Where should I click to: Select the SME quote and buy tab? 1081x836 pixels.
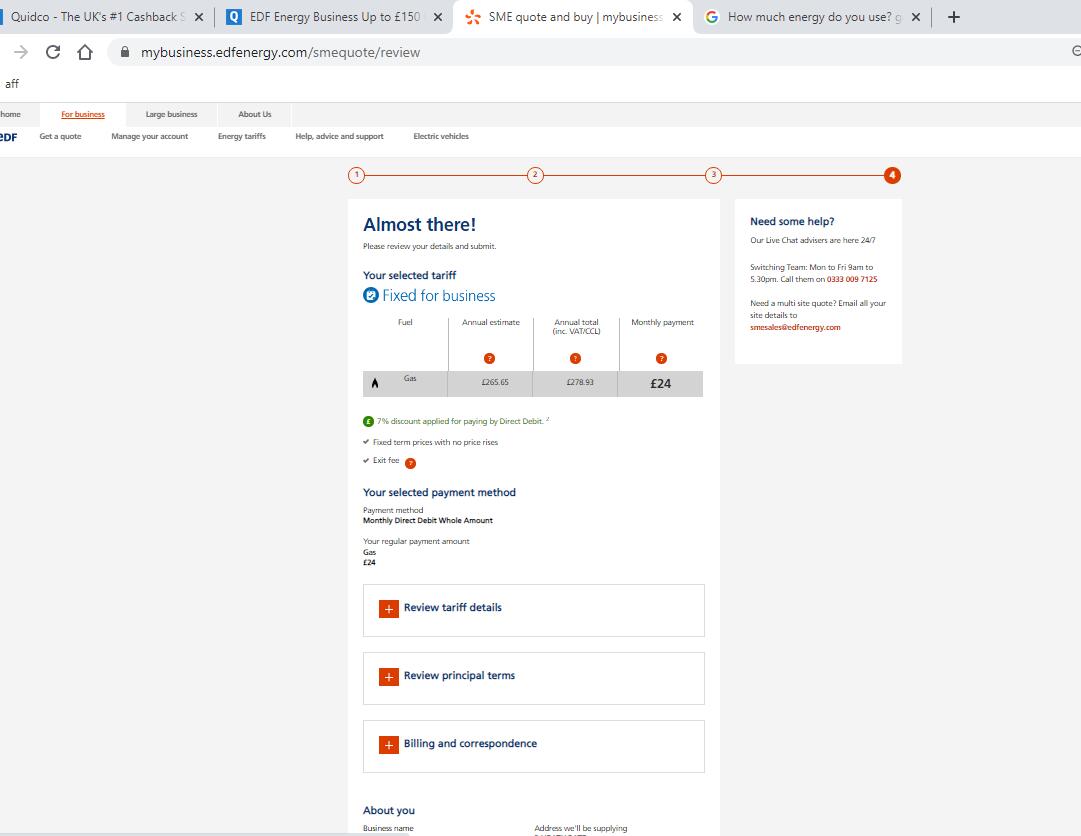coord(574,17)
